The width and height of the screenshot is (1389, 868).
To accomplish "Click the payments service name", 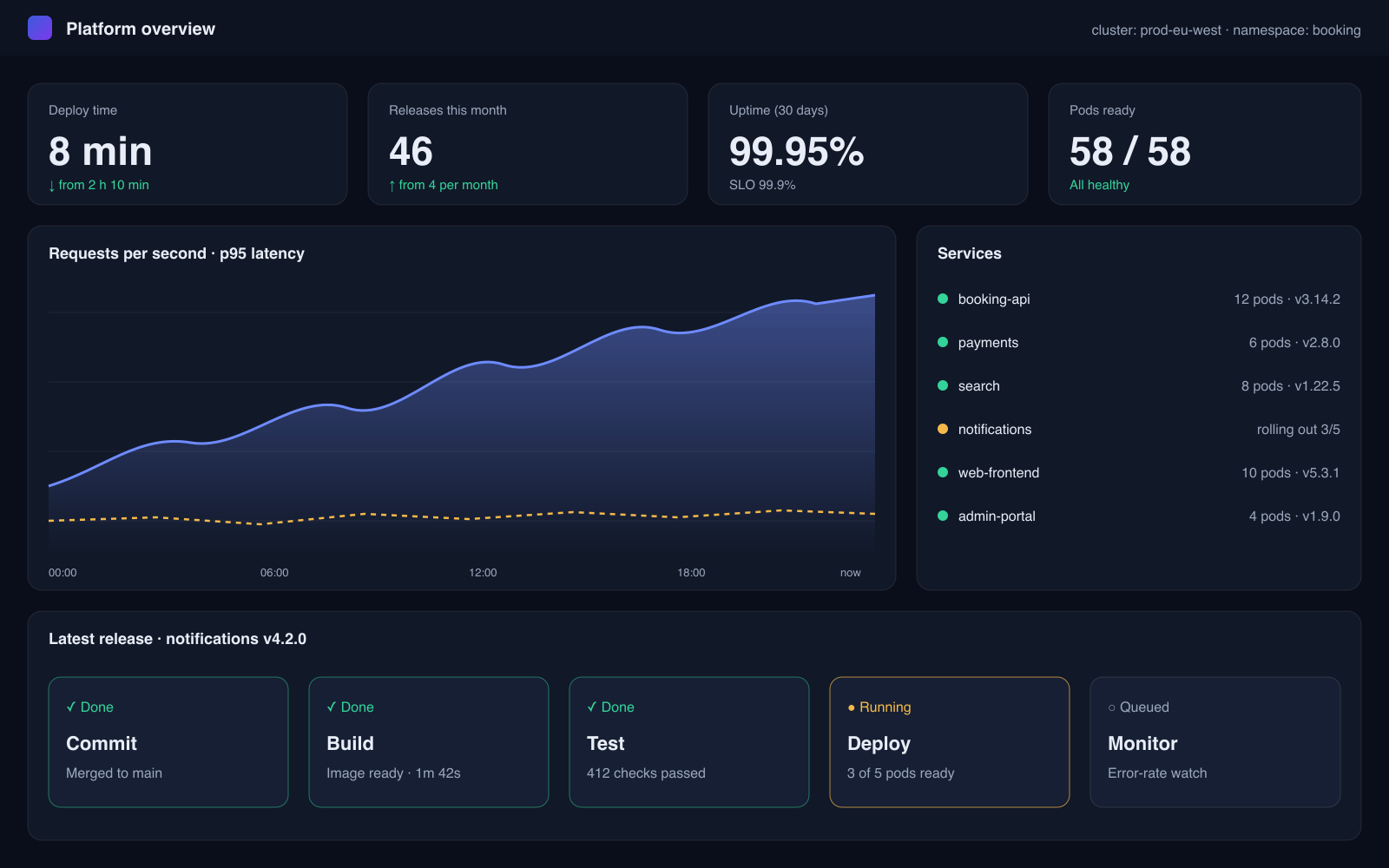I will tap(988, 343).
